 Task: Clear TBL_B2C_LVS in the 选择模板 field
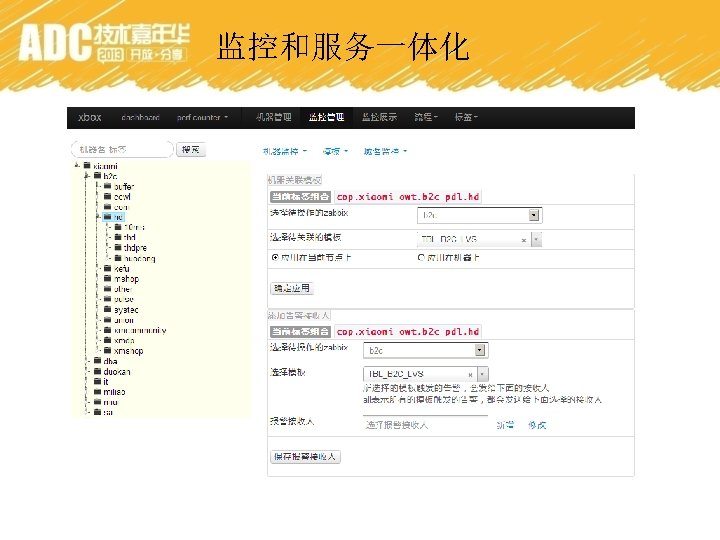coord(470,375)
